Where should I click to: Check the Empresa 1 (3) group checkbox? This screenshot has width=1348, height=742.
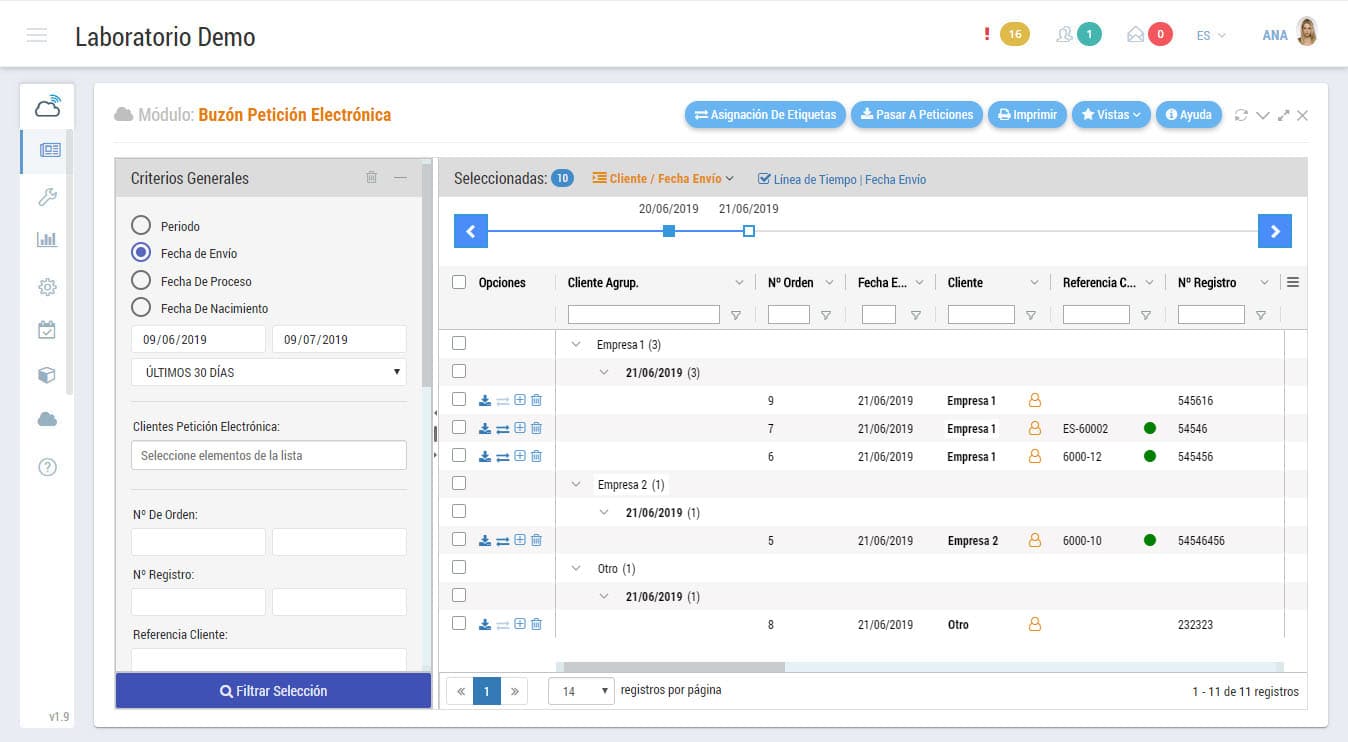pyautogui.click(x=459, y=343)
